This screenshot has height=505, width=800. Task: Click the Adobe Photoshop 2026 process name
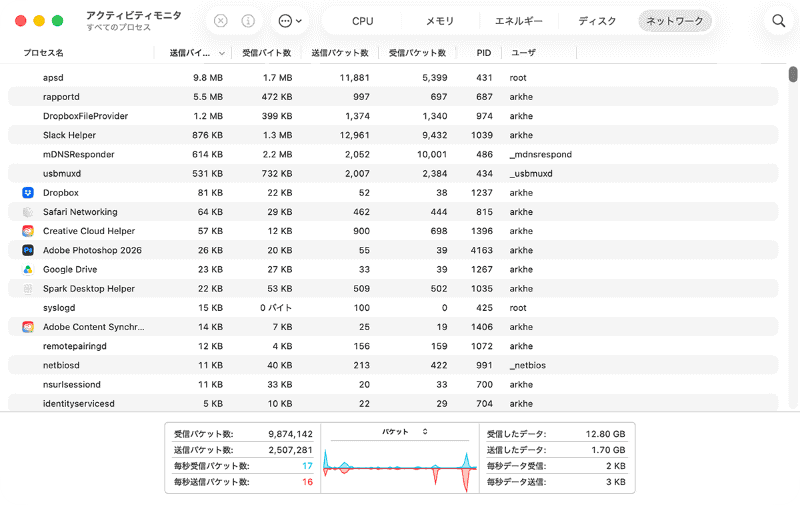92,250
